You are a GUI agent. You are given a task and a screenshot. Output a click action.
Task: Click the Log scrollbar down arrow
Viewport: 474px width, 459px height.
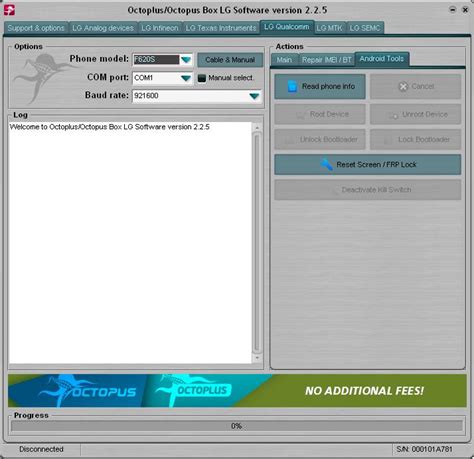257,358
